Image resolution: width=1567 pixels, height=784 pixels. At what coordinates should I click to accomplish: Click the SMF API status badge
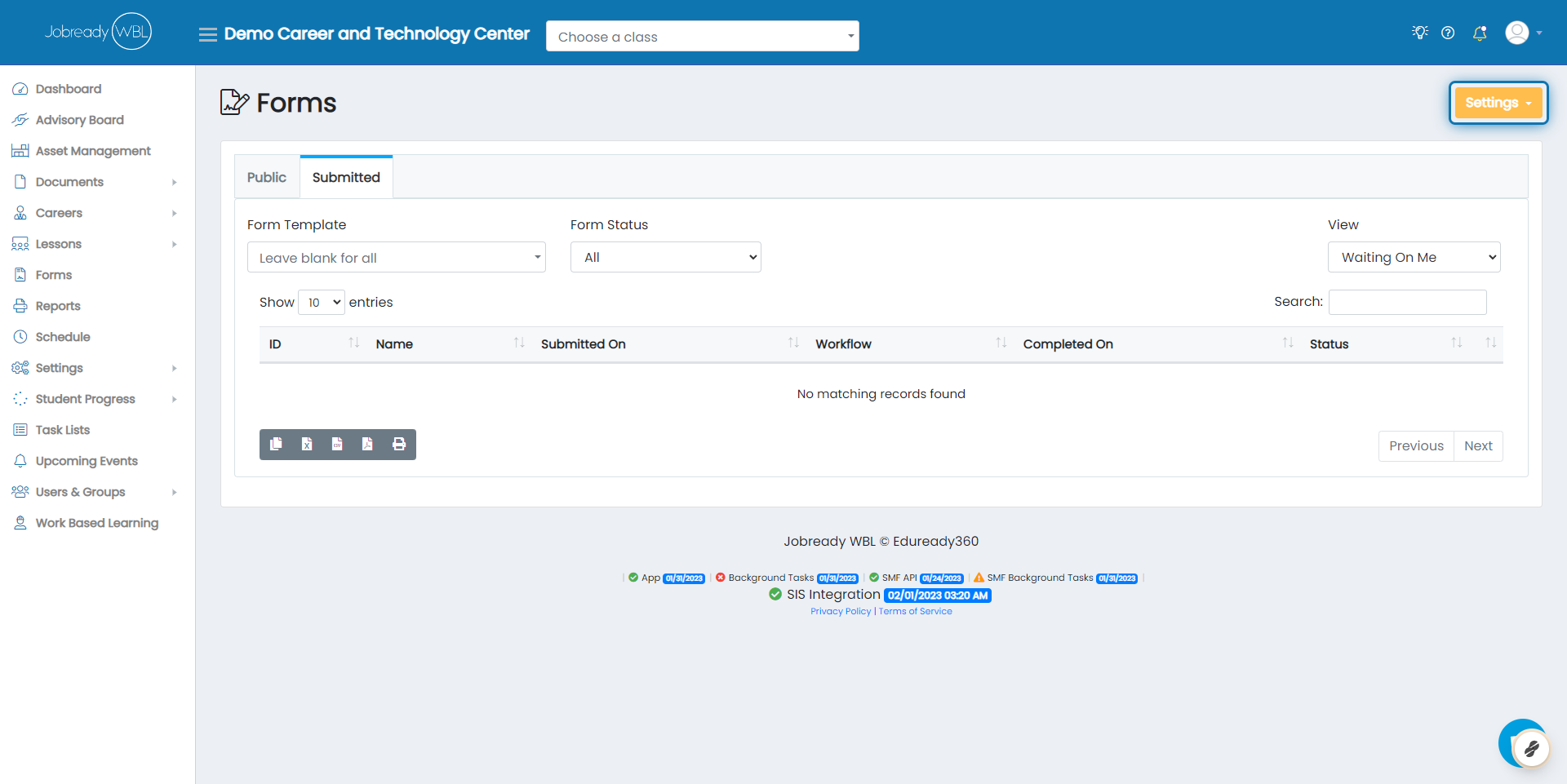coord(942,578)
